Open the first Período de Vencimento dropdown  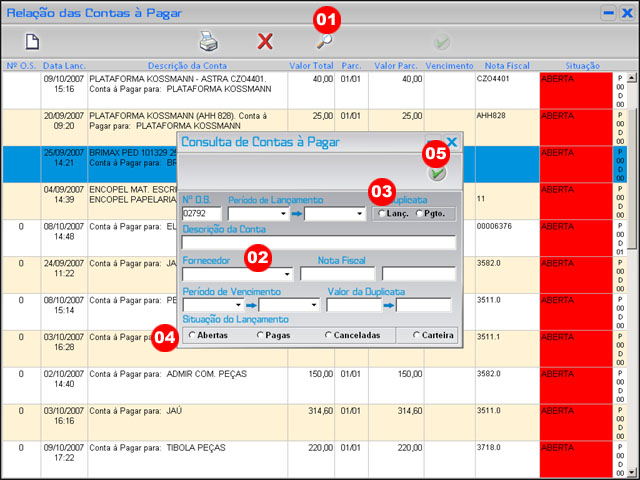click(x=238, y=305)
